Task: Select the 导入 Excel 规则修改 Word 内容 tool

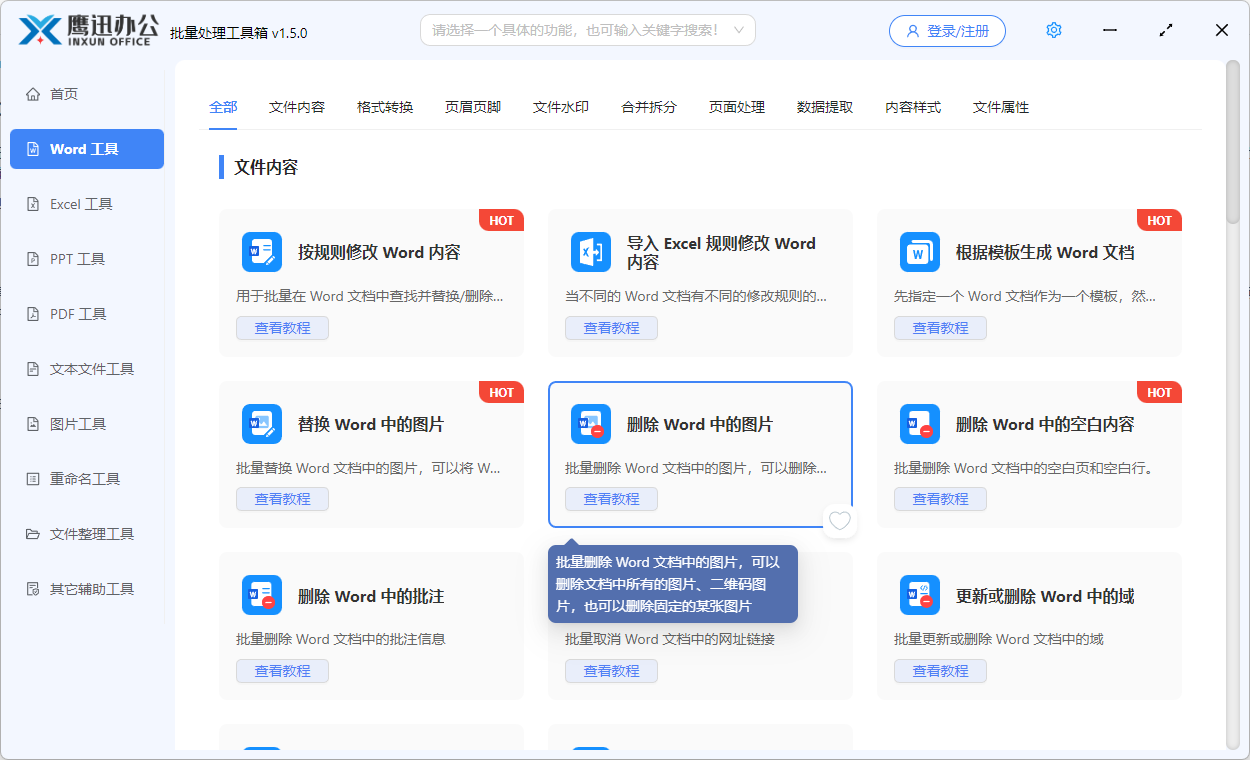Action: tap(591, 252)
